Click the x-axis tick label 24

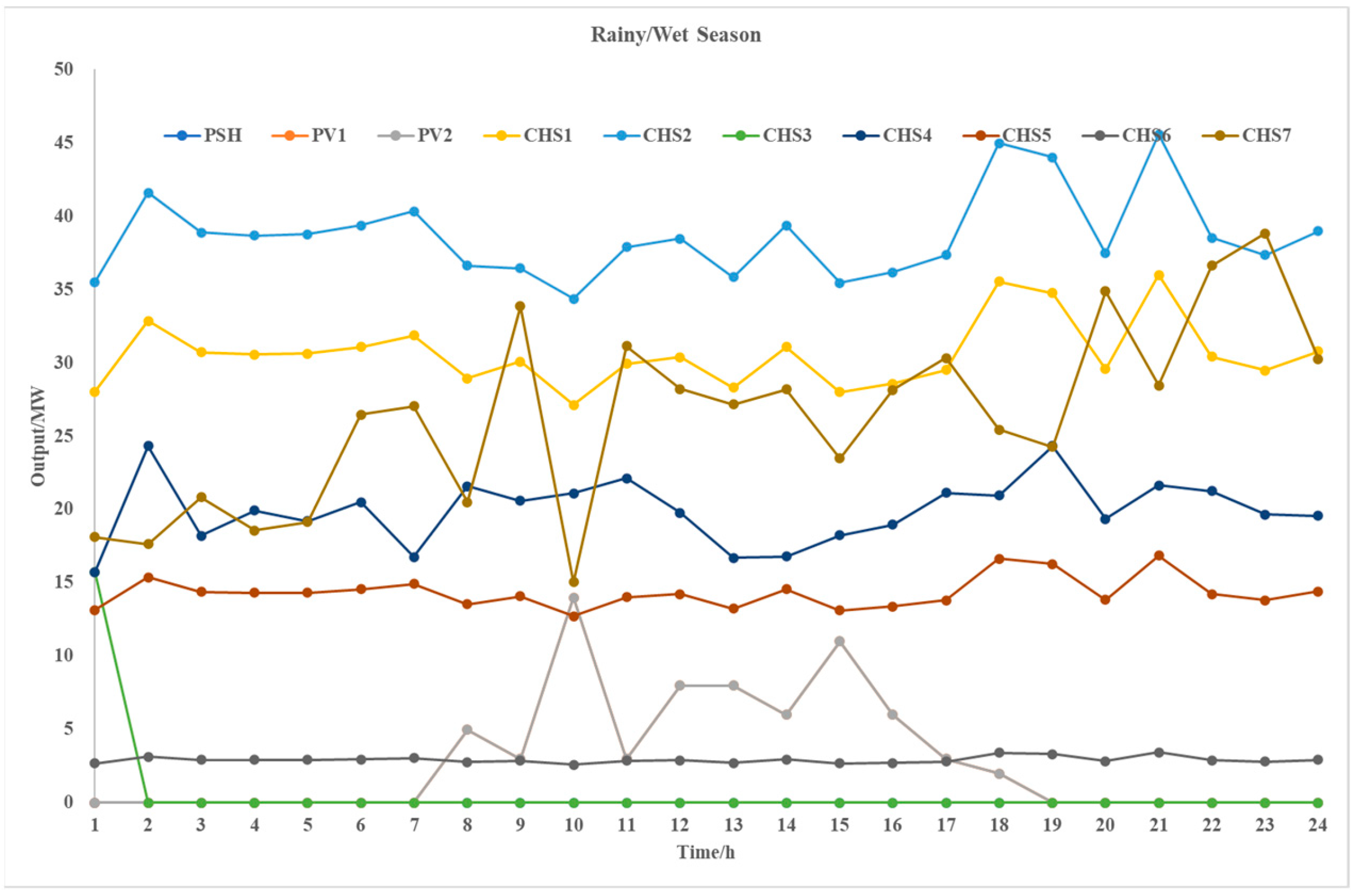point(1317,825)
